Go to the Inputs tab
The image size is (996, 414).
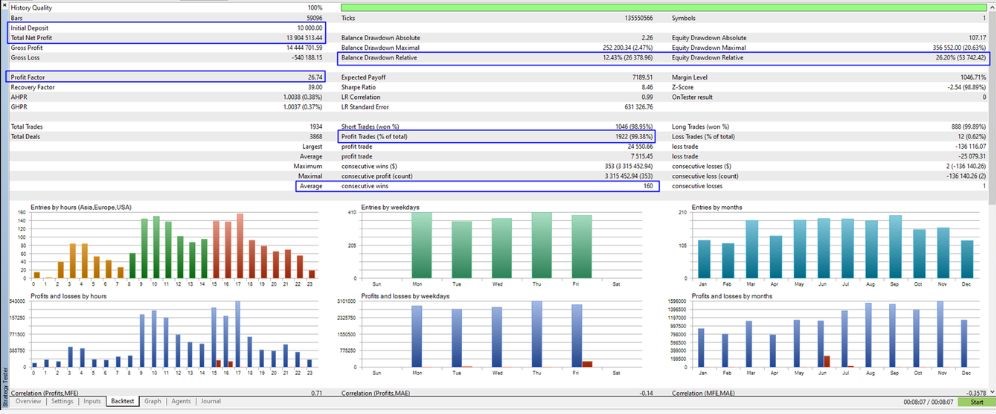click(92, 401)
